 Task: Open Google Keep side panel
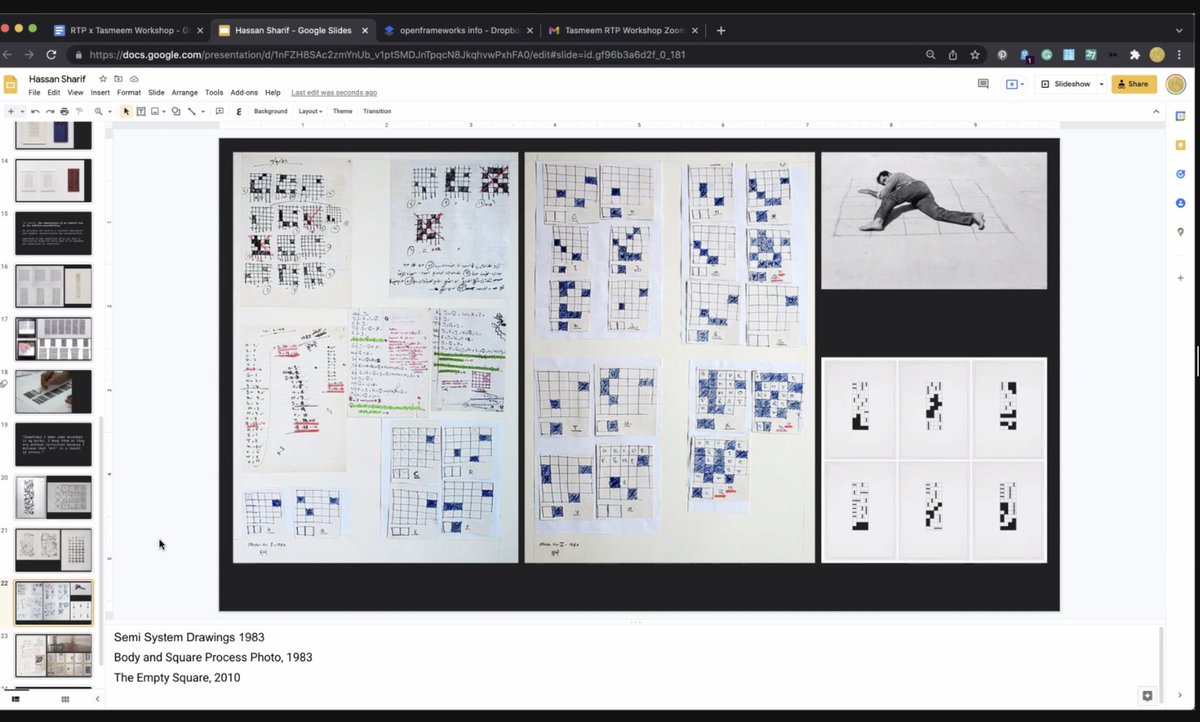[x=1180, y=145]
